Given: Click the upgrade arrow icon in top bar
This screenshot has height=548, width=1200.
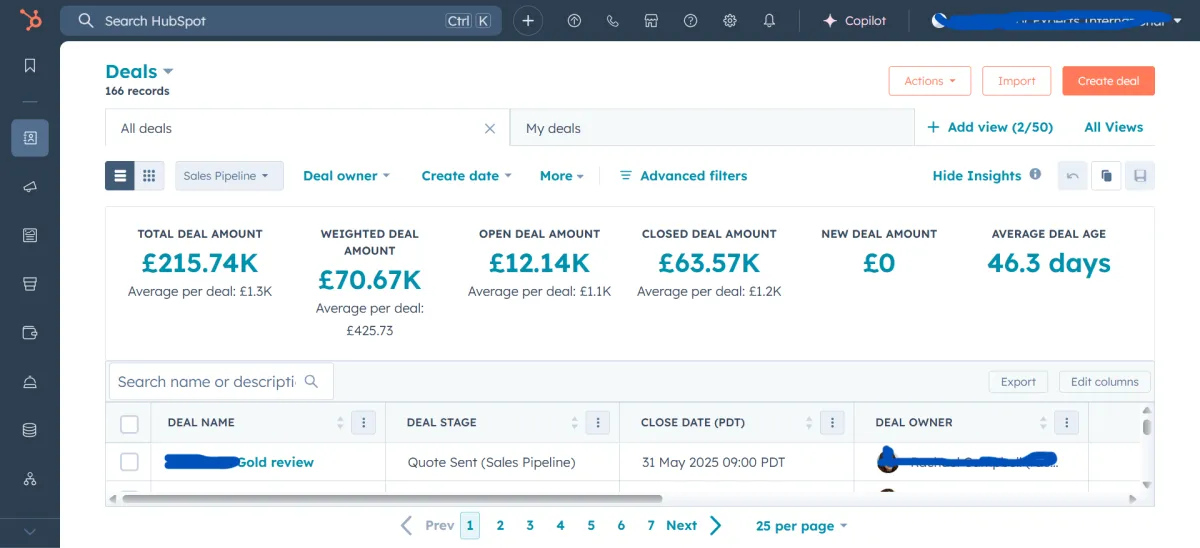Looking at the screenshot, I should pos(574,20).
